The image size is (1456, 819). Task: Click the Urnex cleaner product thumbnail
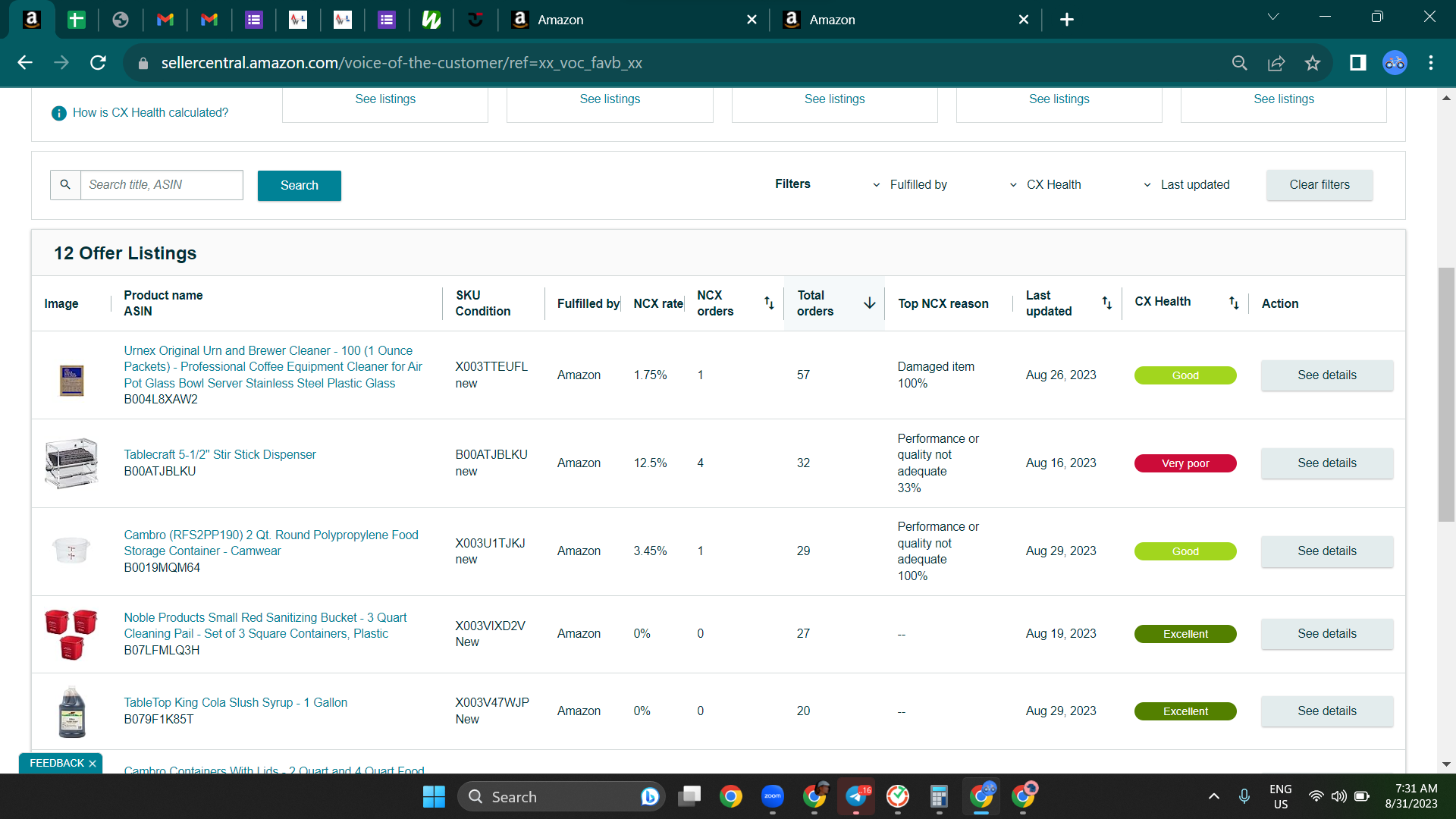[x=71, y=380]
